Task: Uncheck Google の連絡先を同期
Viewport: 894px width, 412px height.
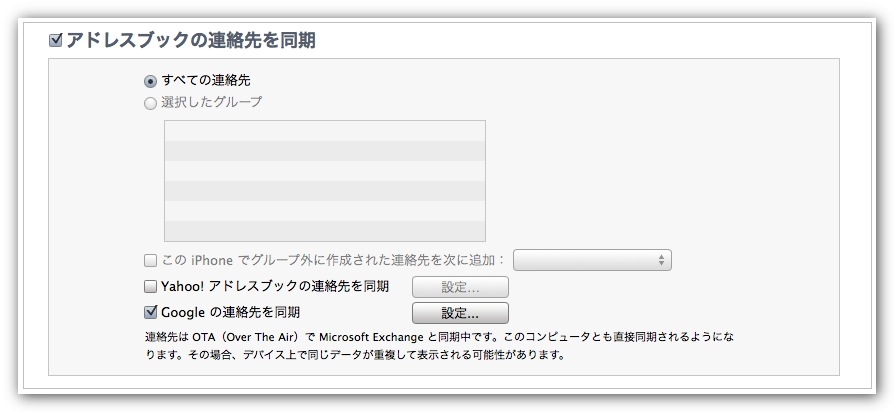Action: click(150, 312)
